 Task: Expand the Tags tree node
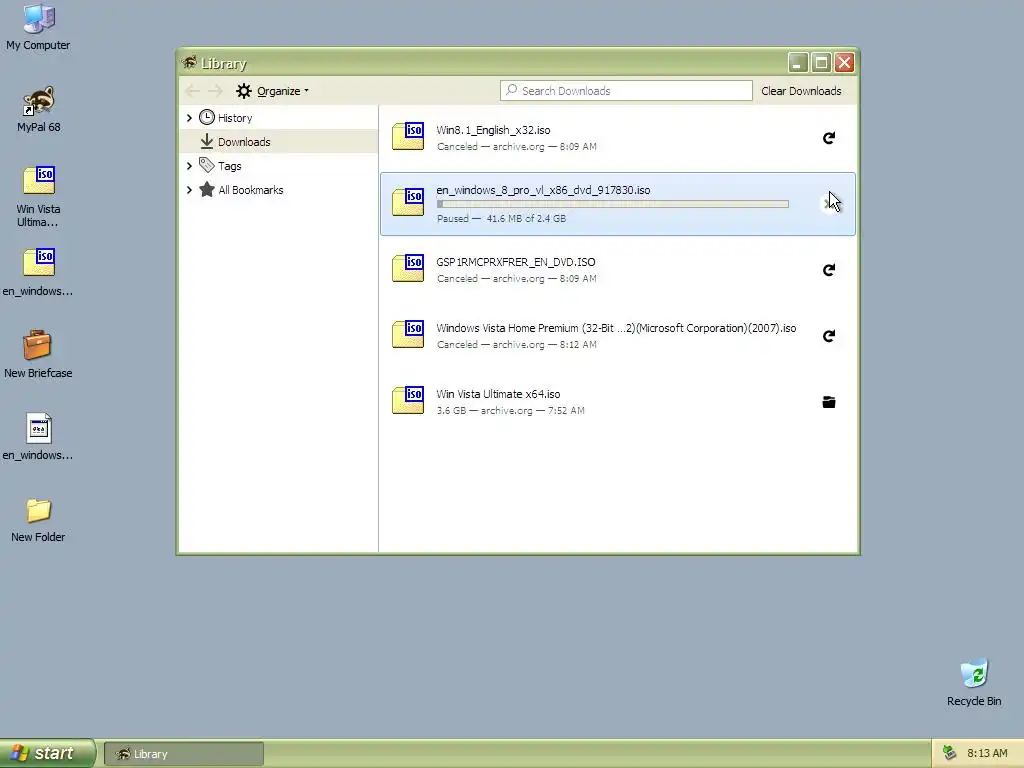pyautogui.click(x=189, y=166)
